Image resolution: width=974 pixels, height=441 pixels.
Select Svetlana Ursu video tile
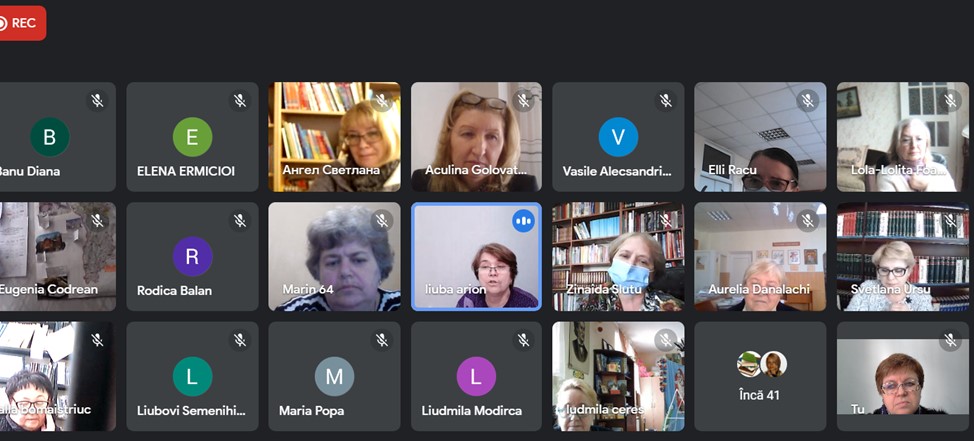903,257
